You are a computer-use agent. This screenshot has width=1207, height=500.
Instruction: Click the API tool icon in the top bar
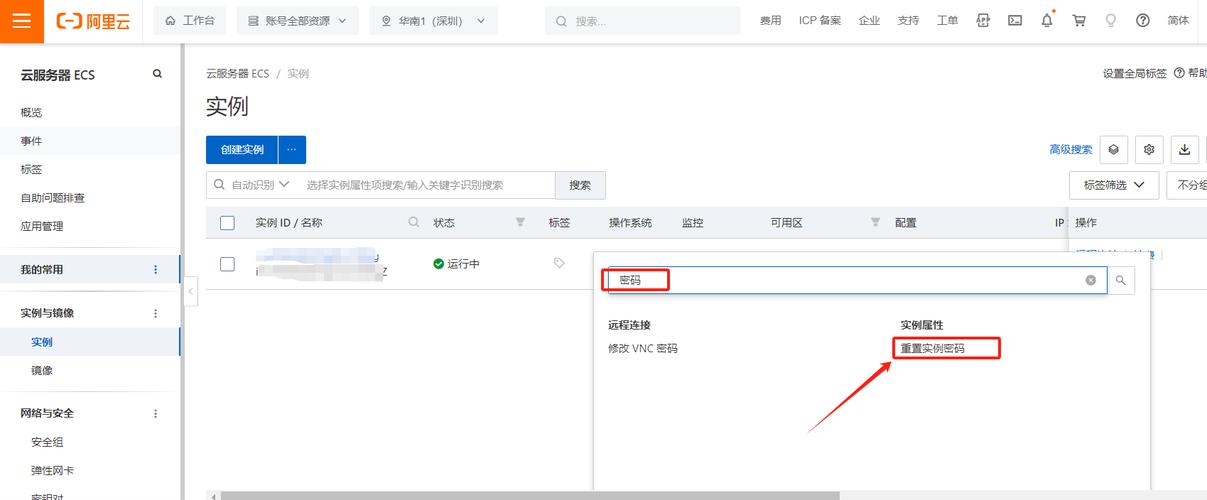[x=983, y=21]
